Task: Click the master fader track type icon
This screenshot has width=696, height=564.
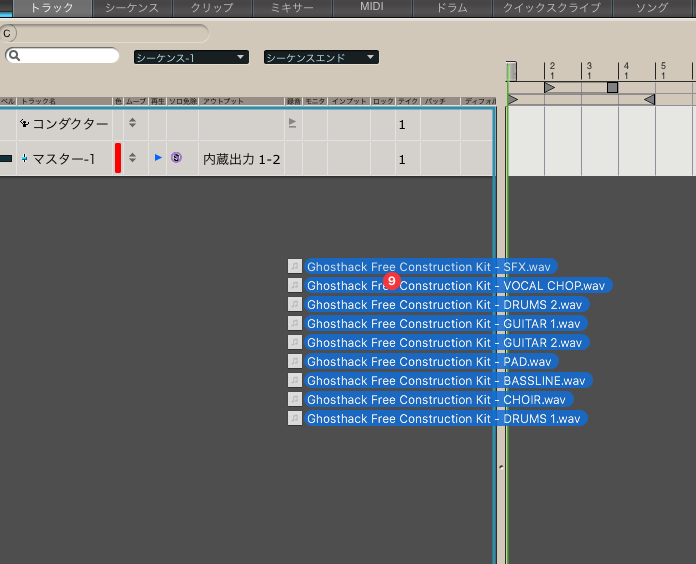Action: [24, 158]
